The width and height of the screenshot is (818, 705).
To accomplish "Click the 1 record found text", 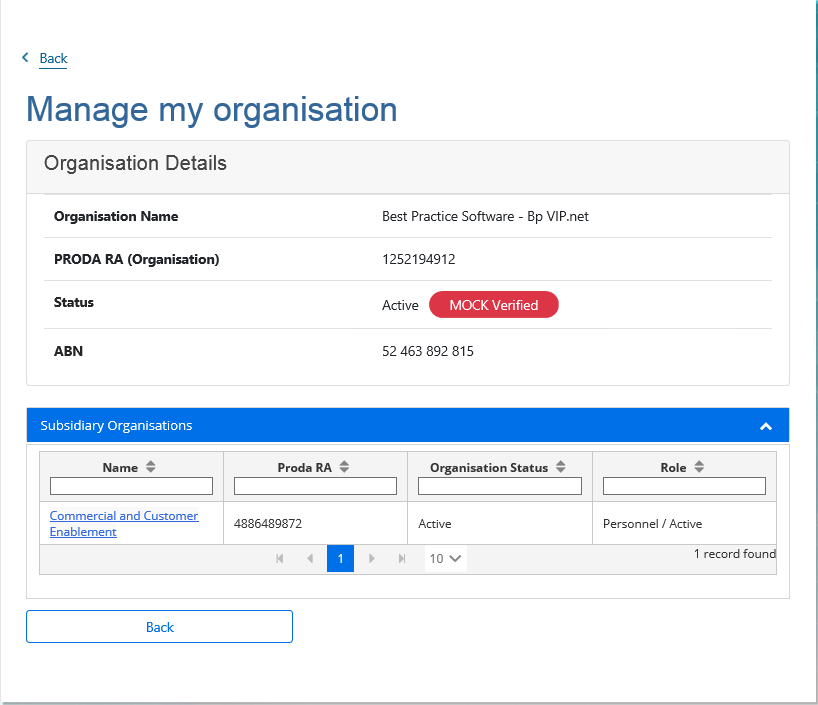I will click(x=735, y=554).
